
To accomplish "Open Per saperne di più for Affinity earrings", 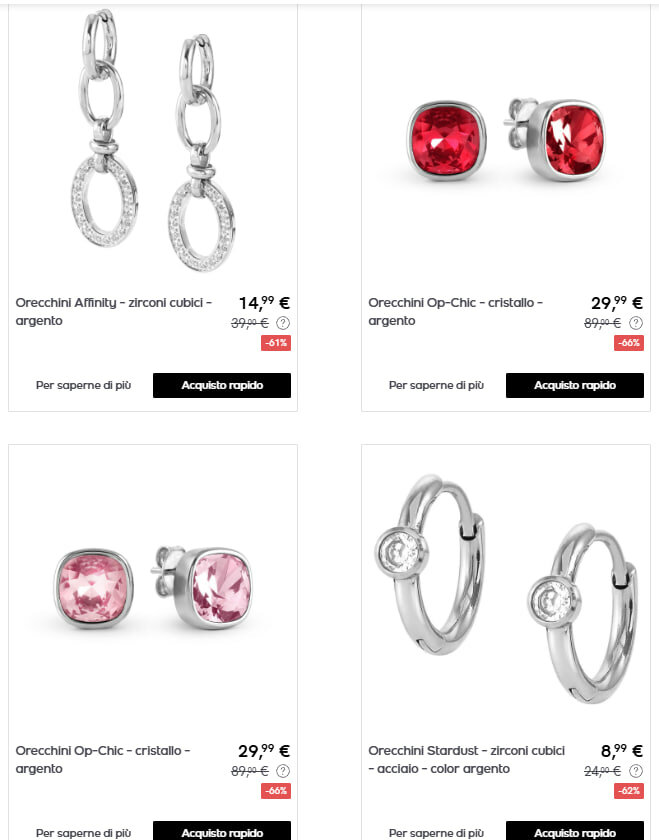I will coord(84,385).
